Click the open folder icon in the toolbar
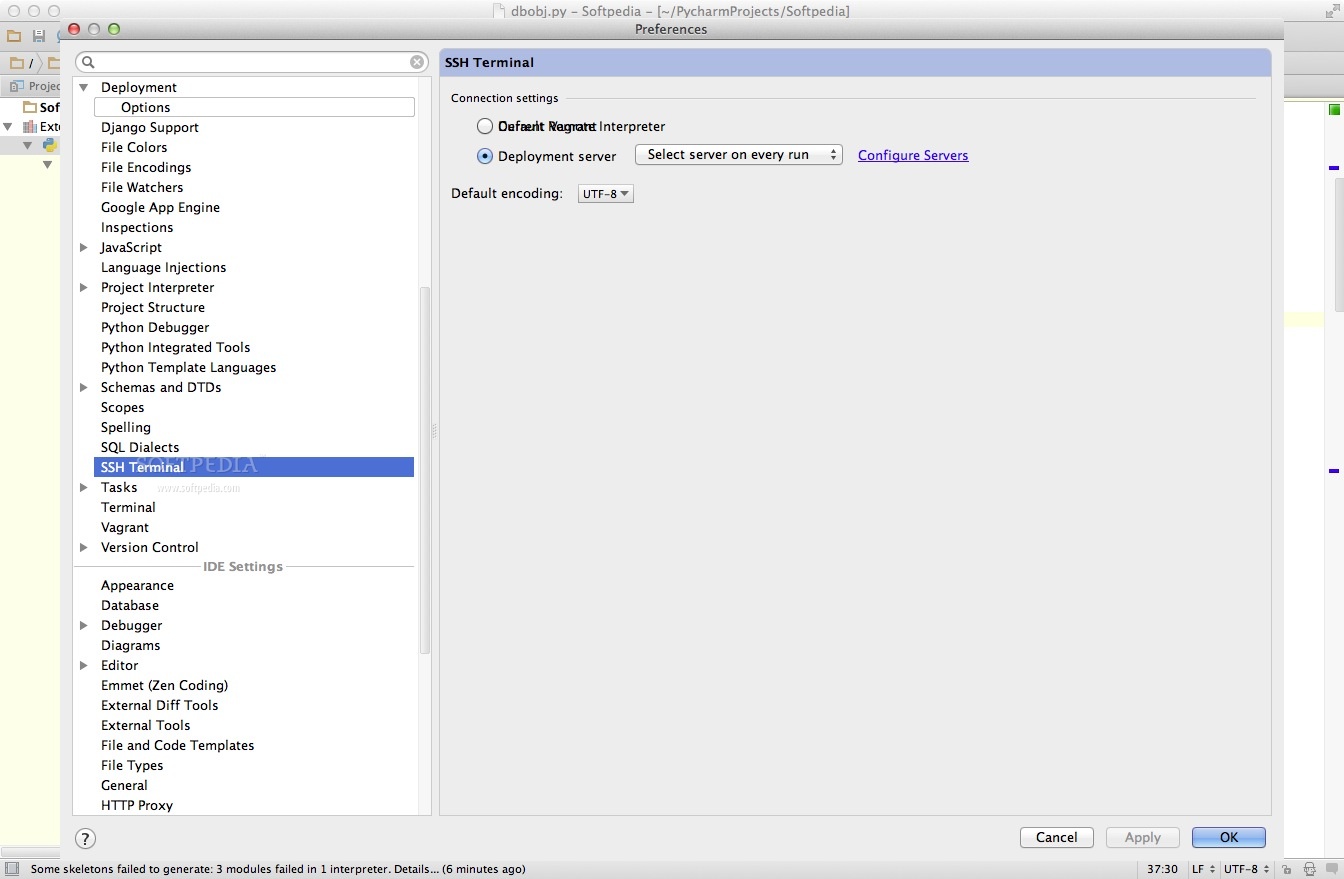 12,34
